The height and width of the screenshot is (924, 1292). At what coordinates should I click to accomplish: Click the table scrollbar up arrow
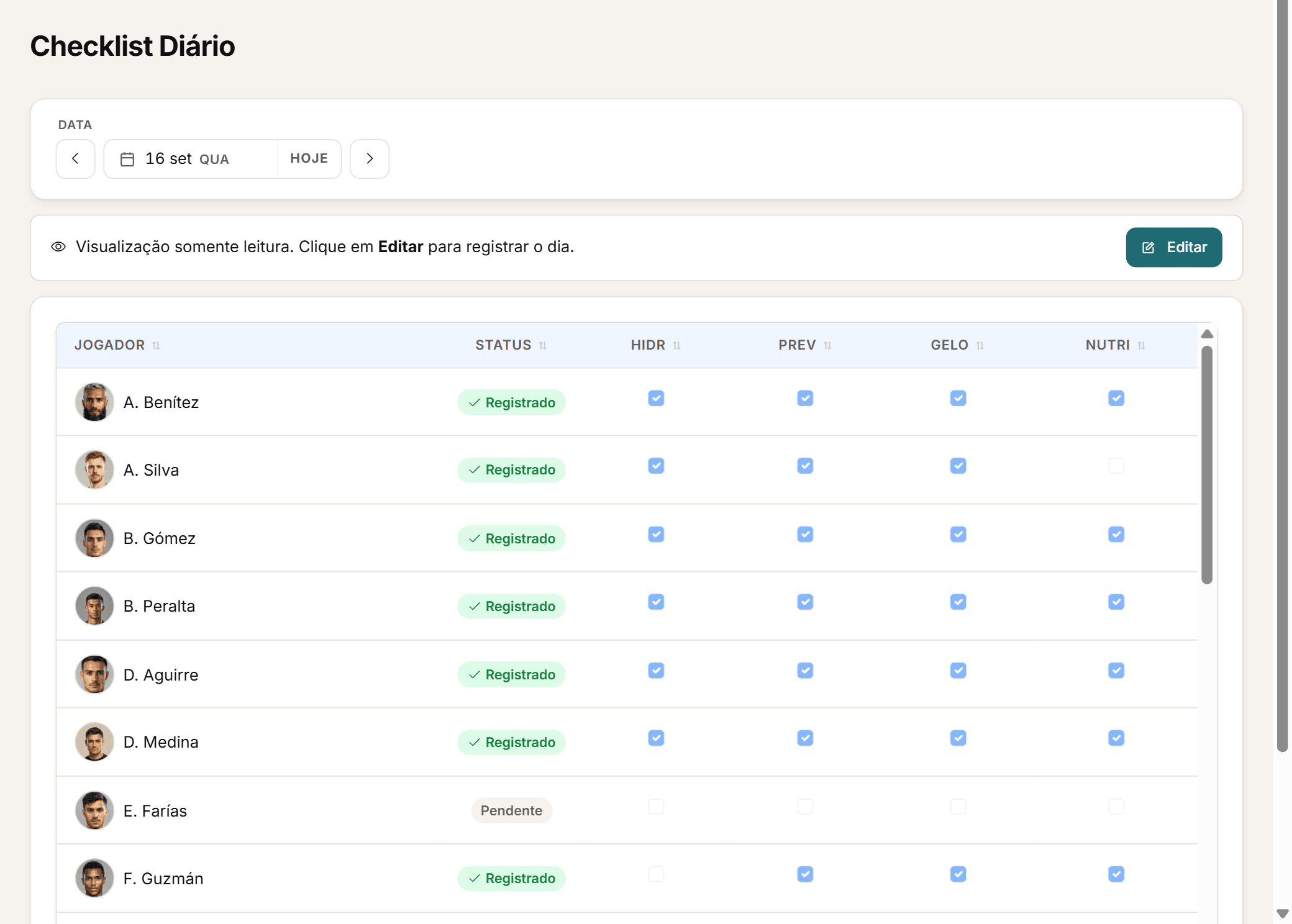click(x=1207, y=334)
